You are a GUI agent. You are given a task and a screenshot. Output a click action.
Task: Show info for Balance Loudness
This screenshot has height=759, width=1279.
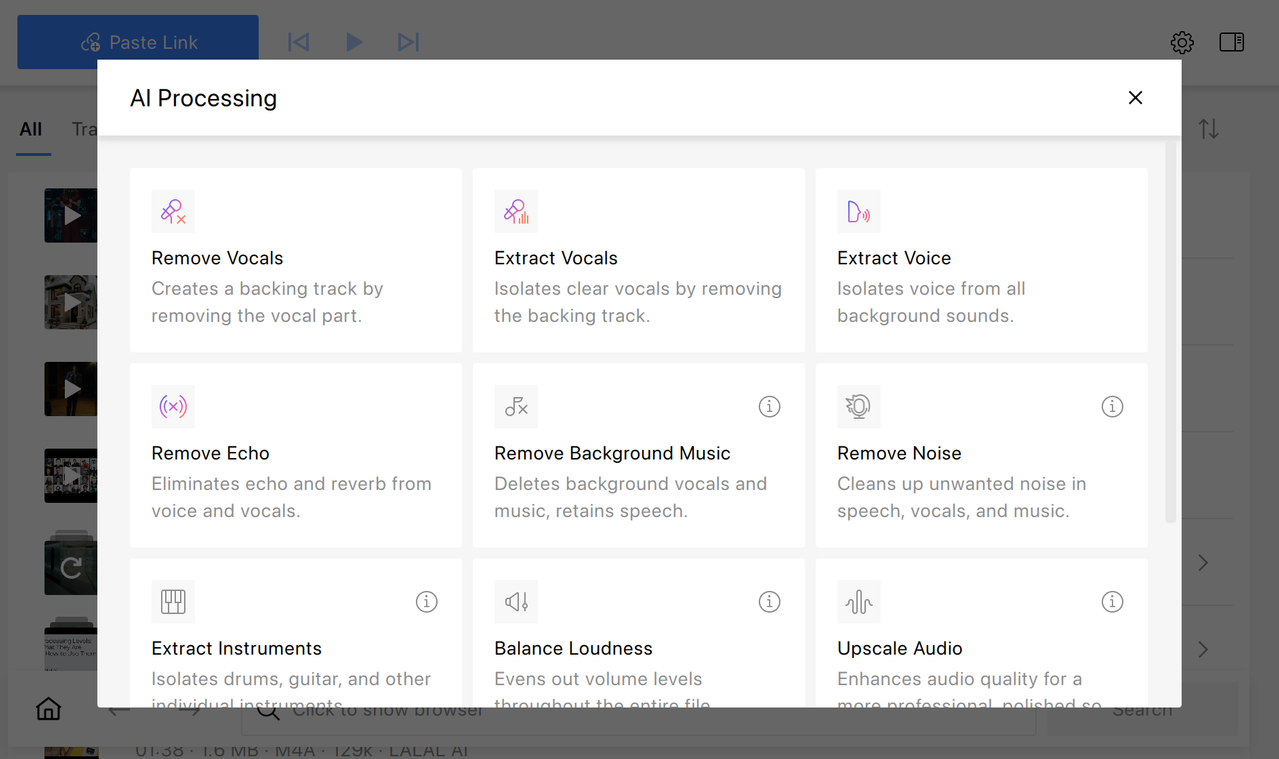(769, 602)
